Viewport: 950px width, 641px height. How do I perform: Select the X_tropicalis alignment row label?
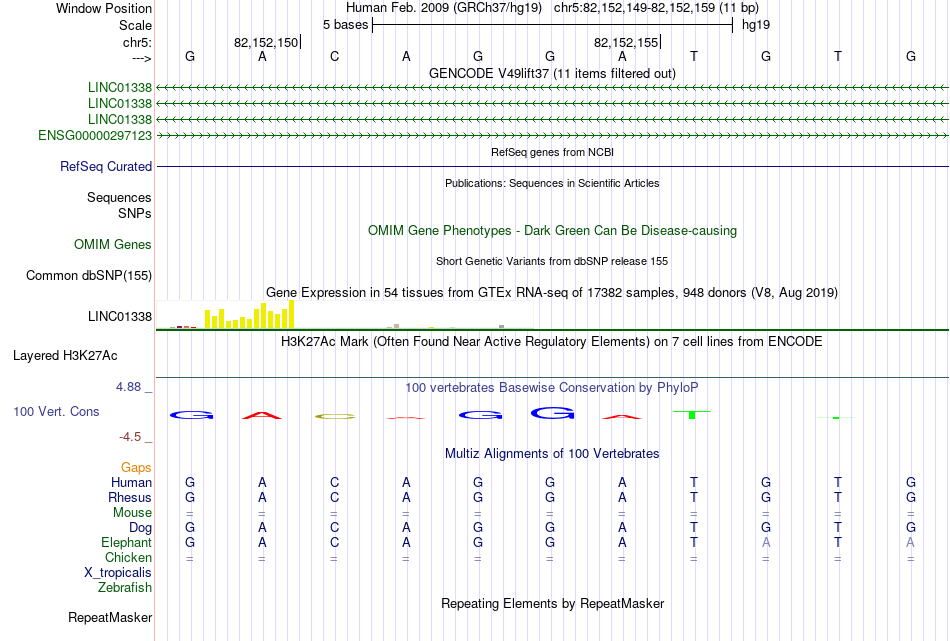[x=118, y=573]
